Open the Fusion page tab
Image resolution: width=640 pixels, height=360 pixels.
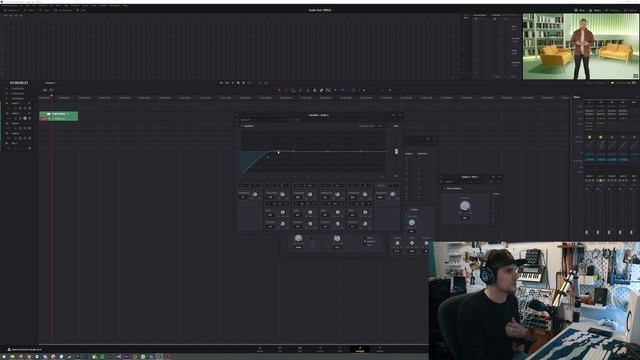320,349
